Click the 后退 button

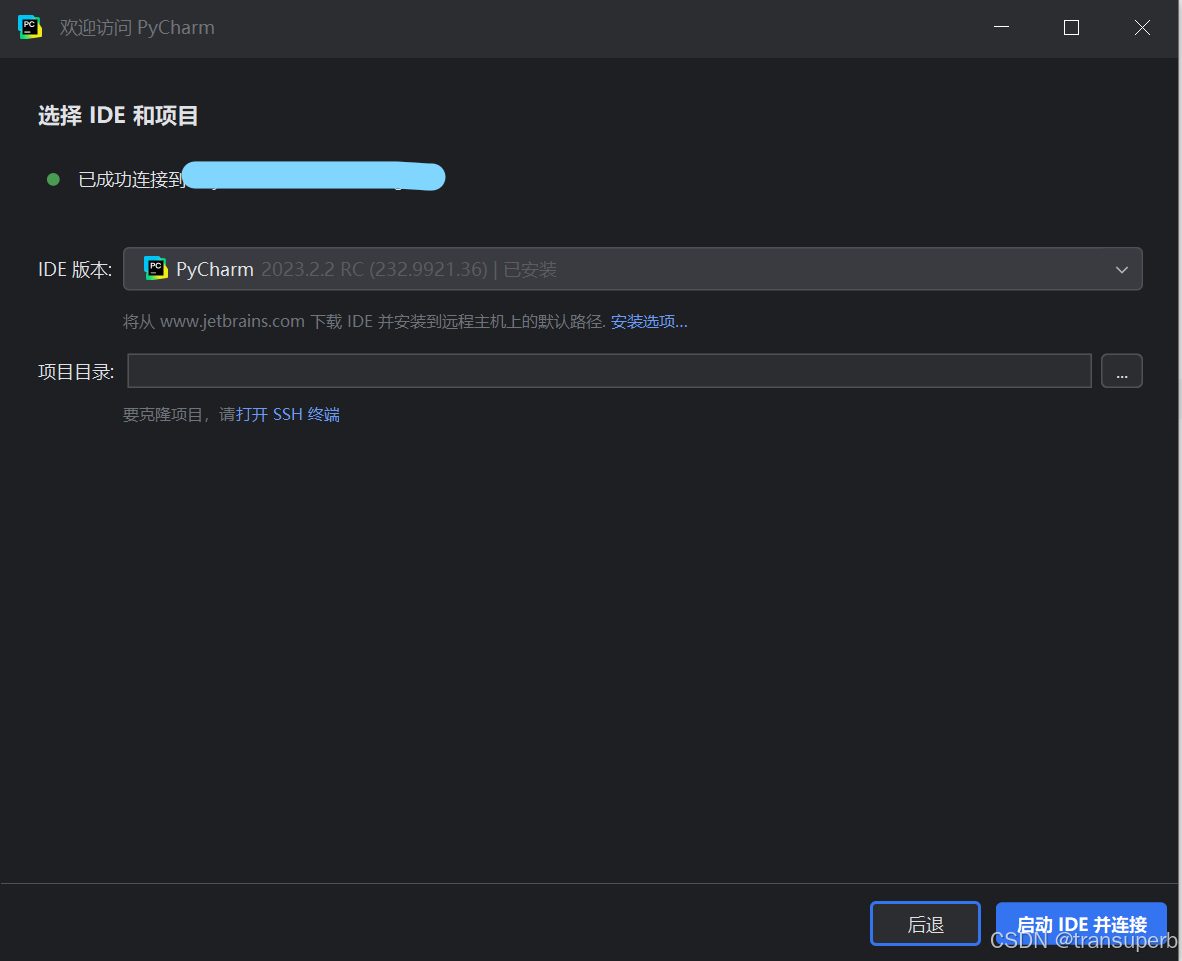click(925, 923)
